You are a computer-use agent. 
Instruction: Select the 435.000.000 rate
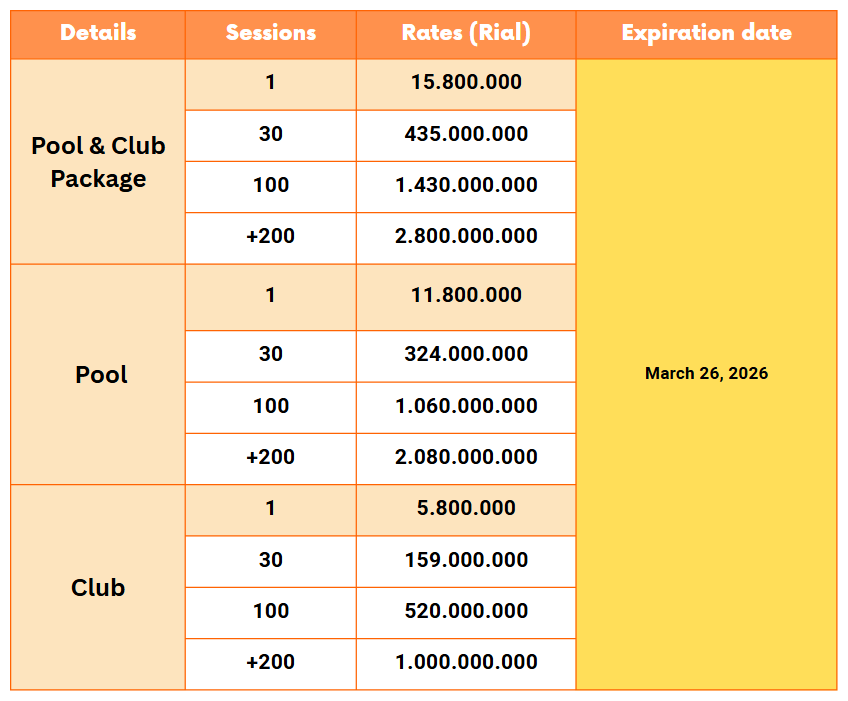466,134
